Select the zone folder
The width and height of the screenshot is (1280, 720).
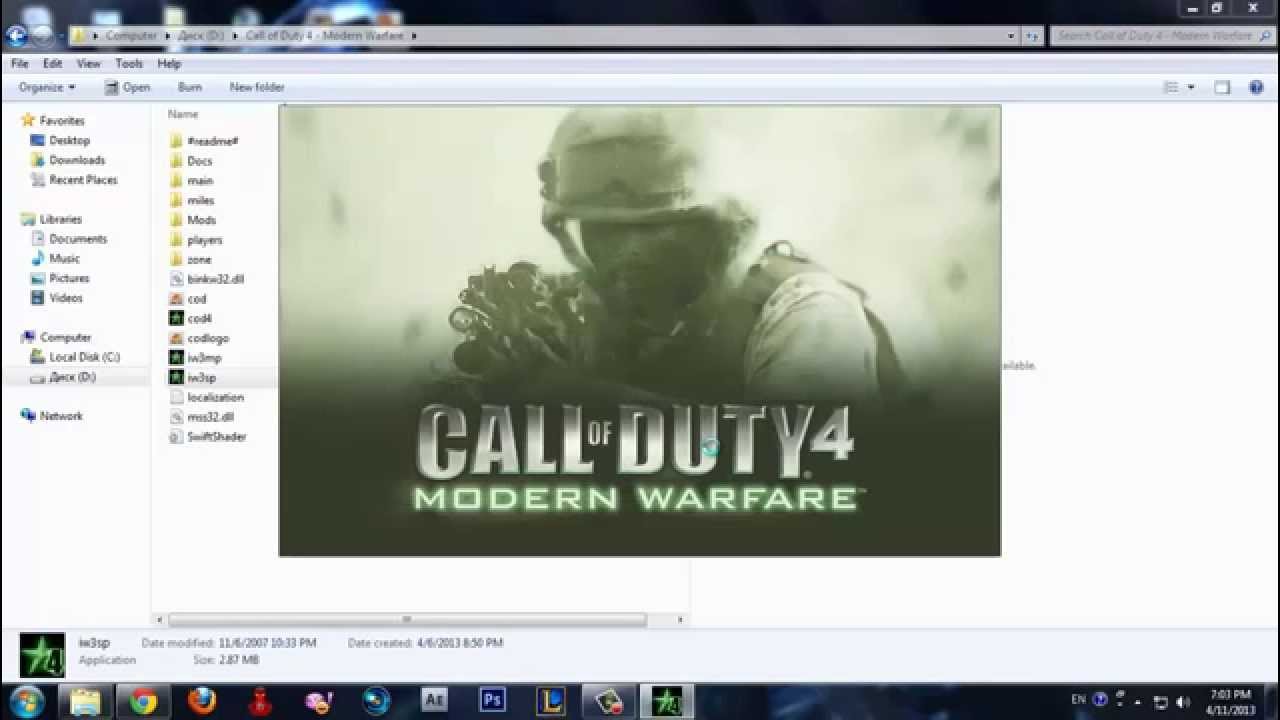pyautogui.click(x=191, y=259)
